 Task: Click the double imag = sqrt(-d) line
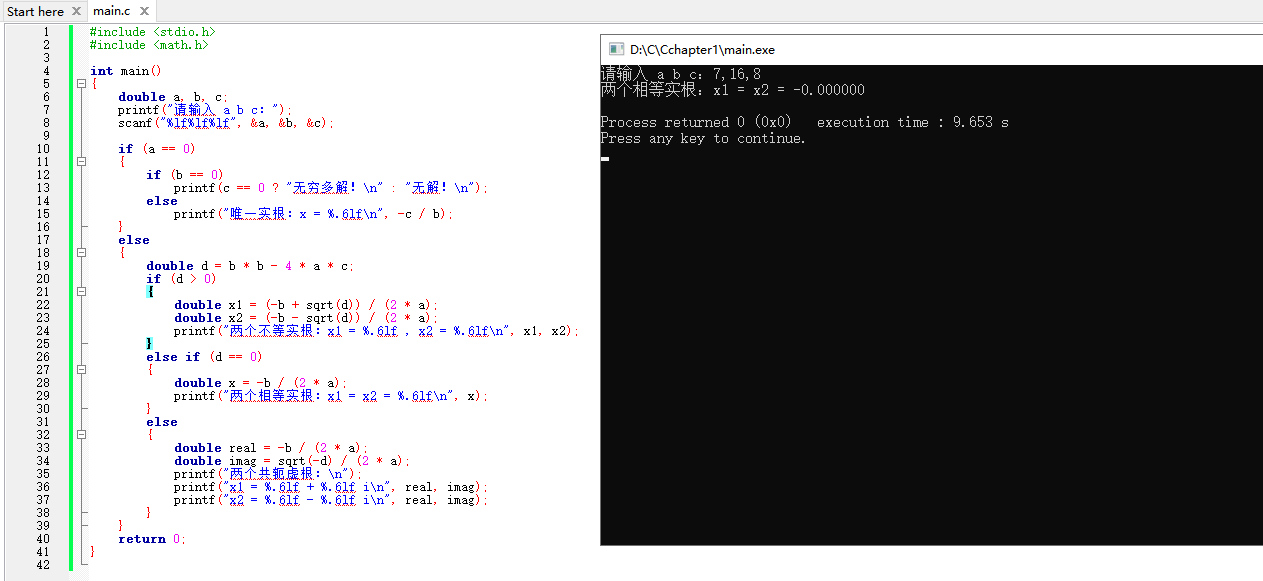tap(292, 461)
